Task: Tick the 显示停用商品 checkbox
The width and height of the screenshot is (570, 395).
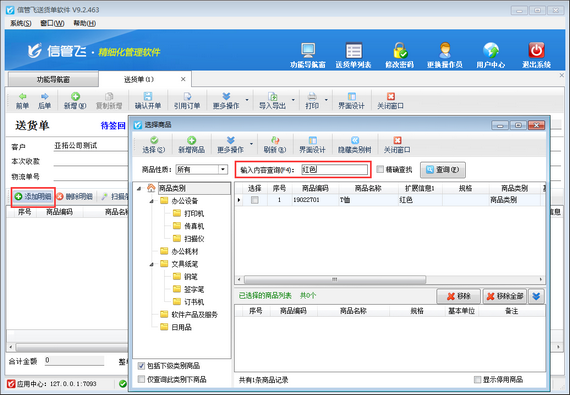Action: (477, 380)
